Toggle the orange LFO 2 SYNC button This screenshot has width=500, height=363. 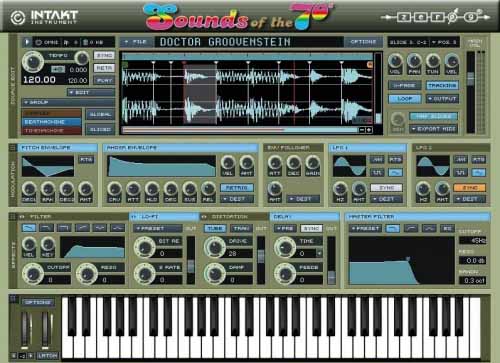(x=470, y=188)
